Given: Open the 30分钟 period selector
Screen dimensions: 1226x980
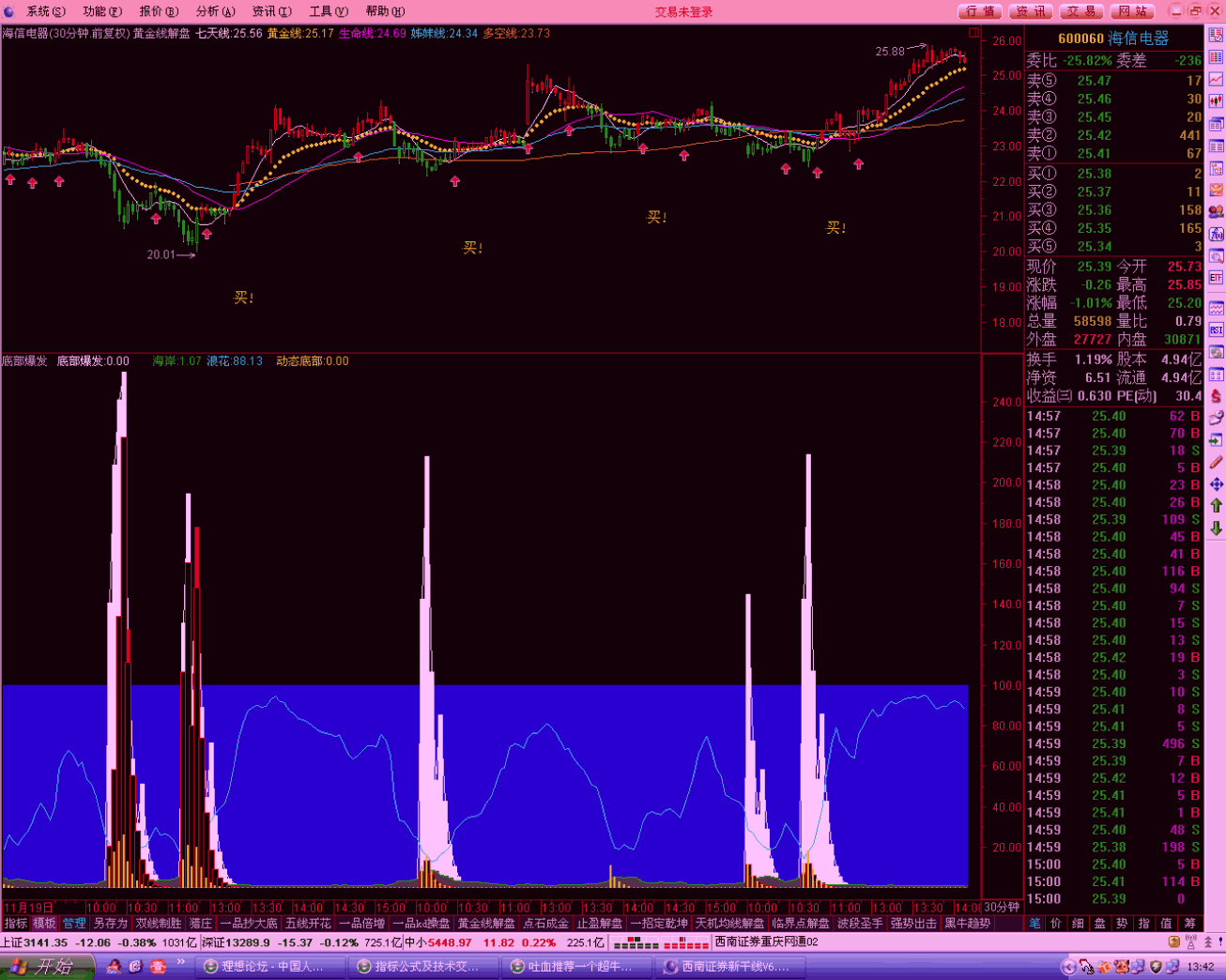Looking at the screenshot, I should point(1002,907).
